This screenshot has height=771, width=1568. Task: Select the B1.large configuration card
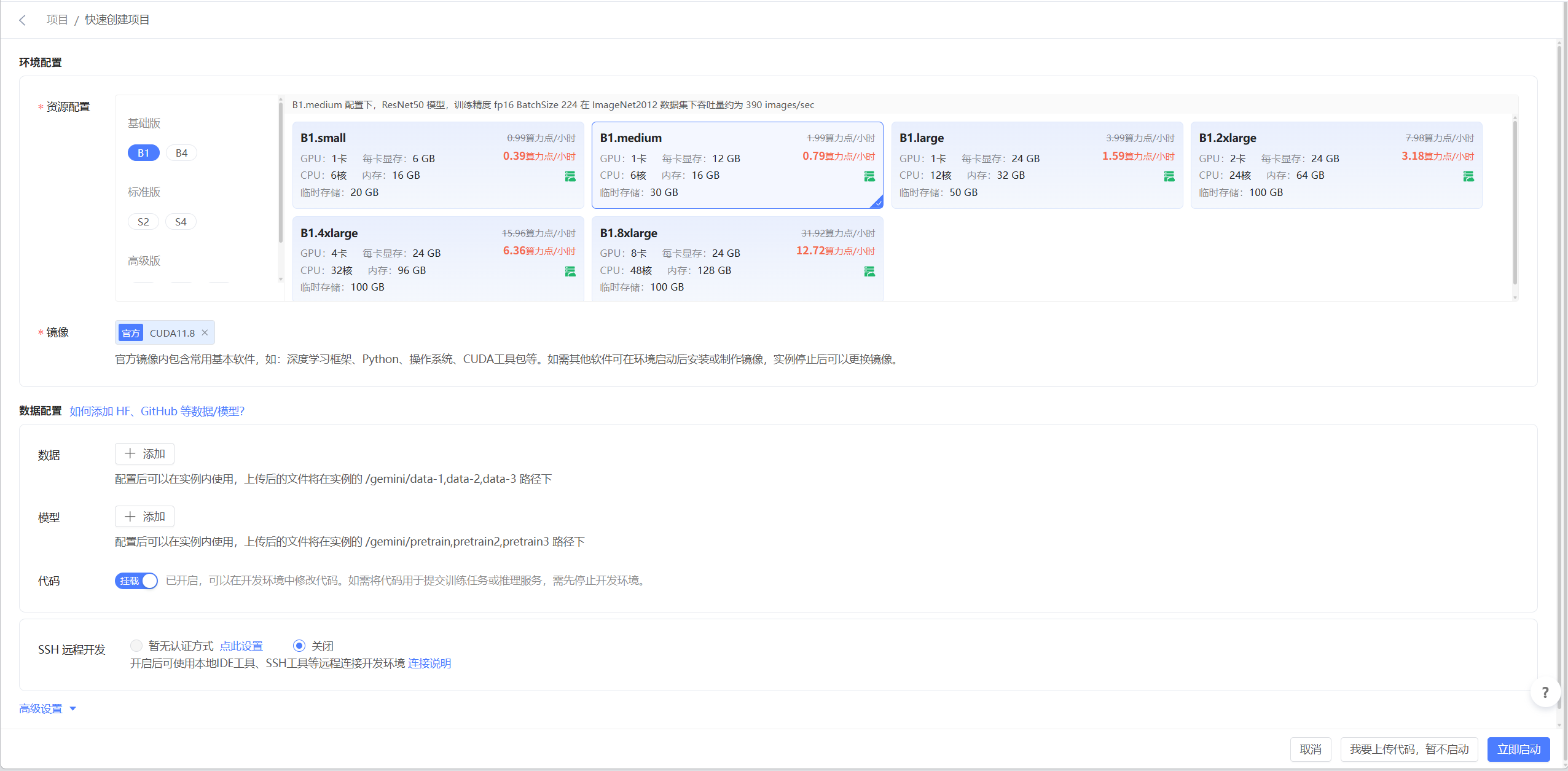(1036, 166)
